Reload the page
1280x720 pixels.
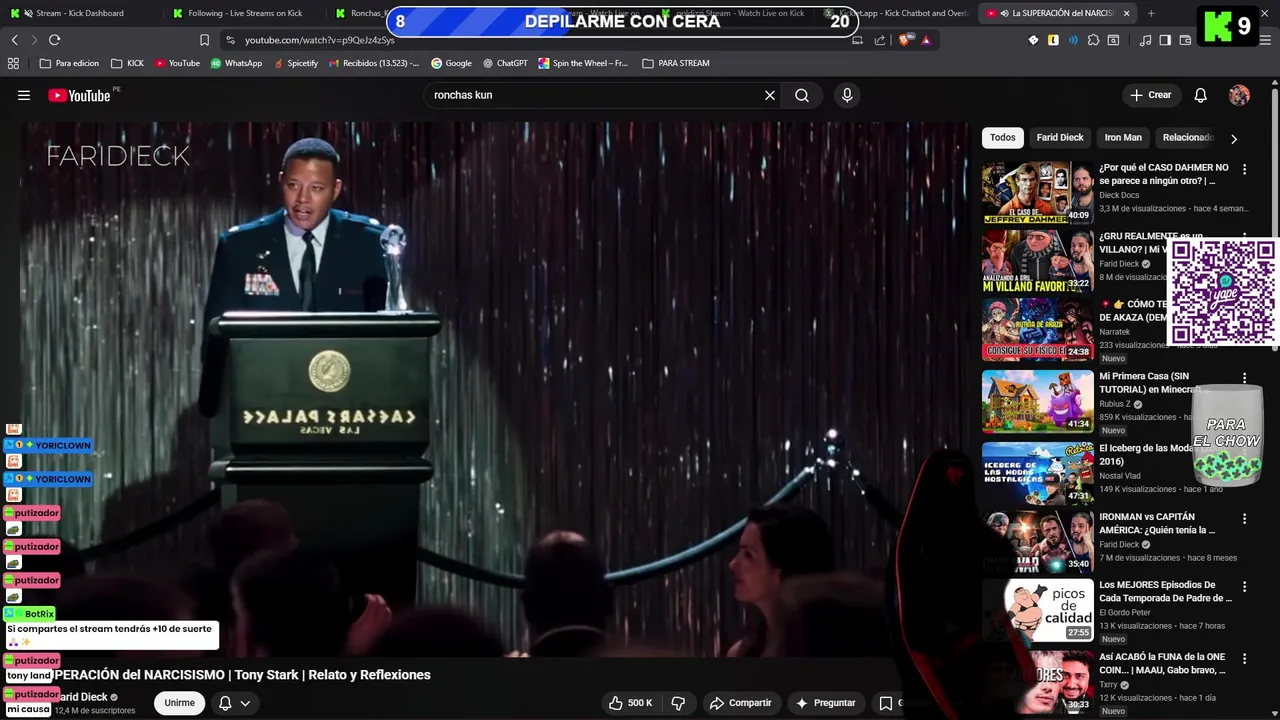54,40
